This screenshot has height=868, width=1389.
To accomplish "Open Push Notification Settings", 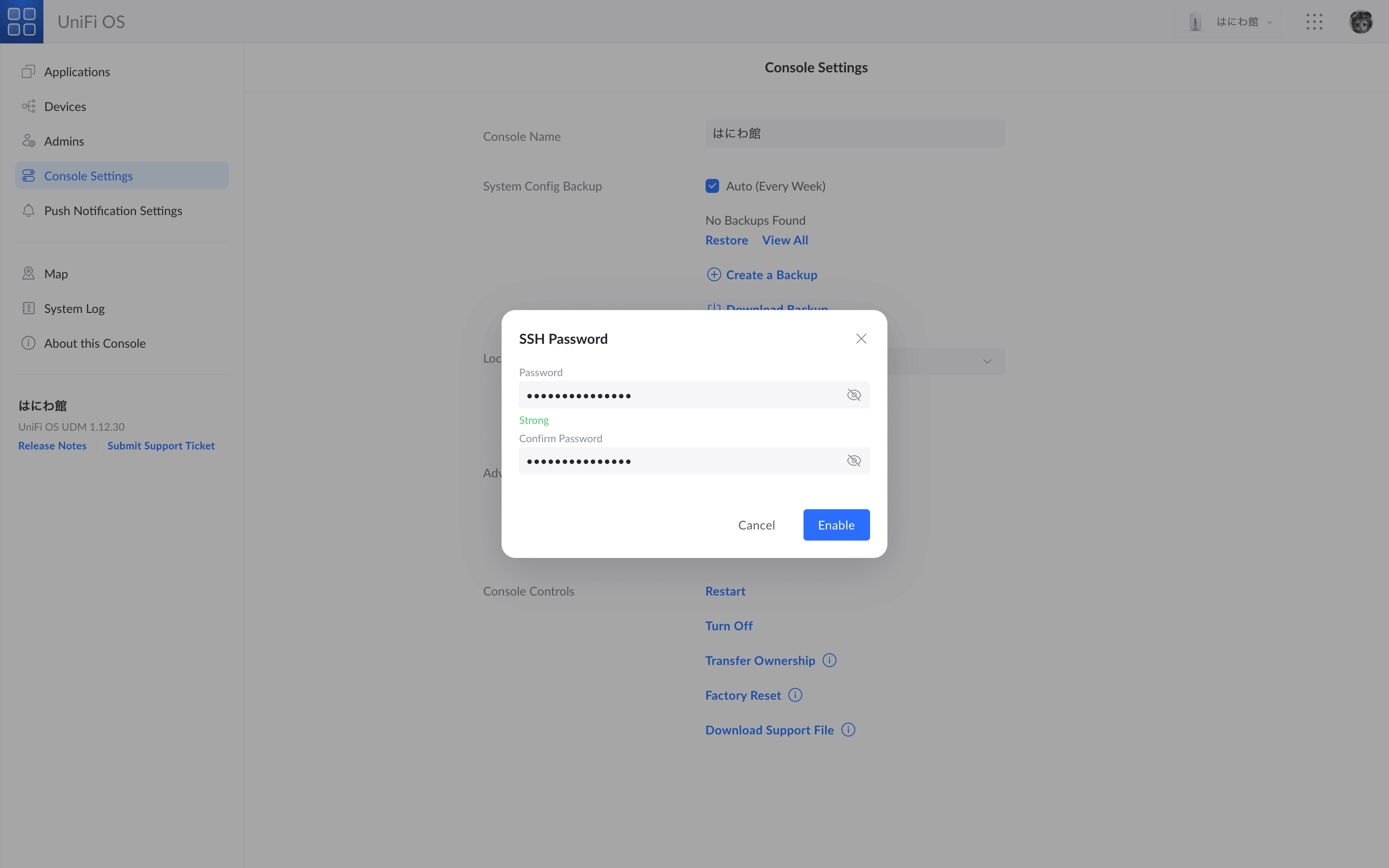I will point(122,211).
